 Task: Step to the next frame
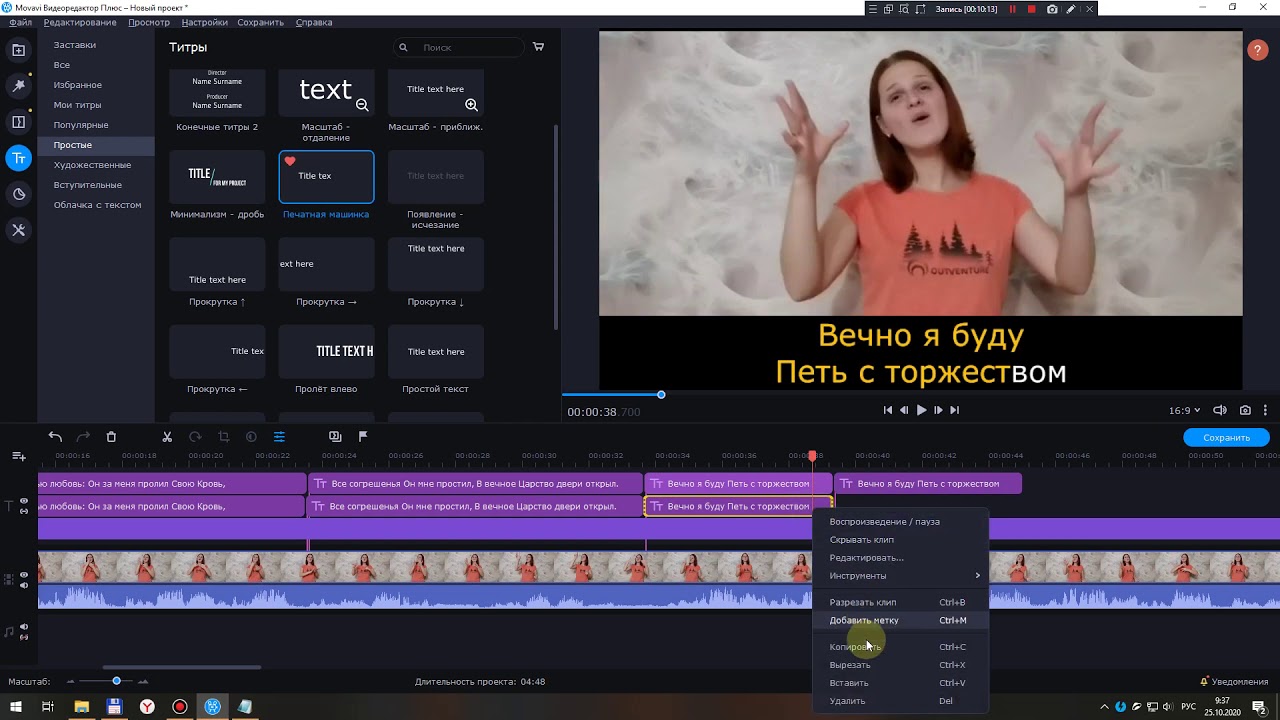point(938,410)
